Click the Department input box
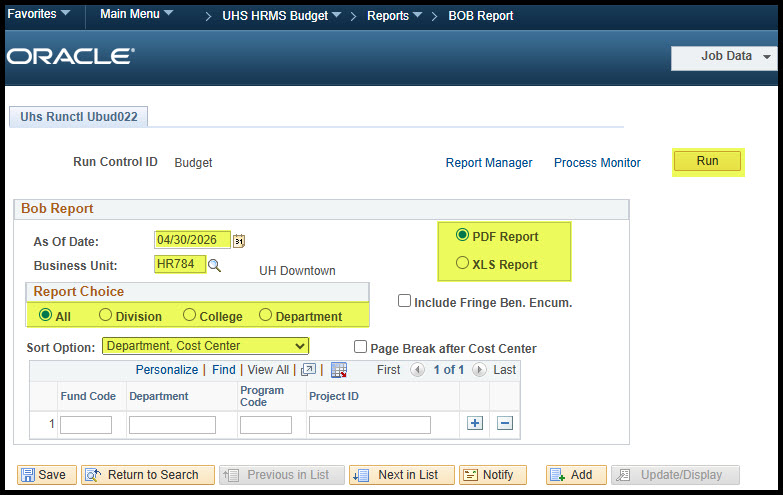This screenshot has height=495, width=783. (172, 425)
